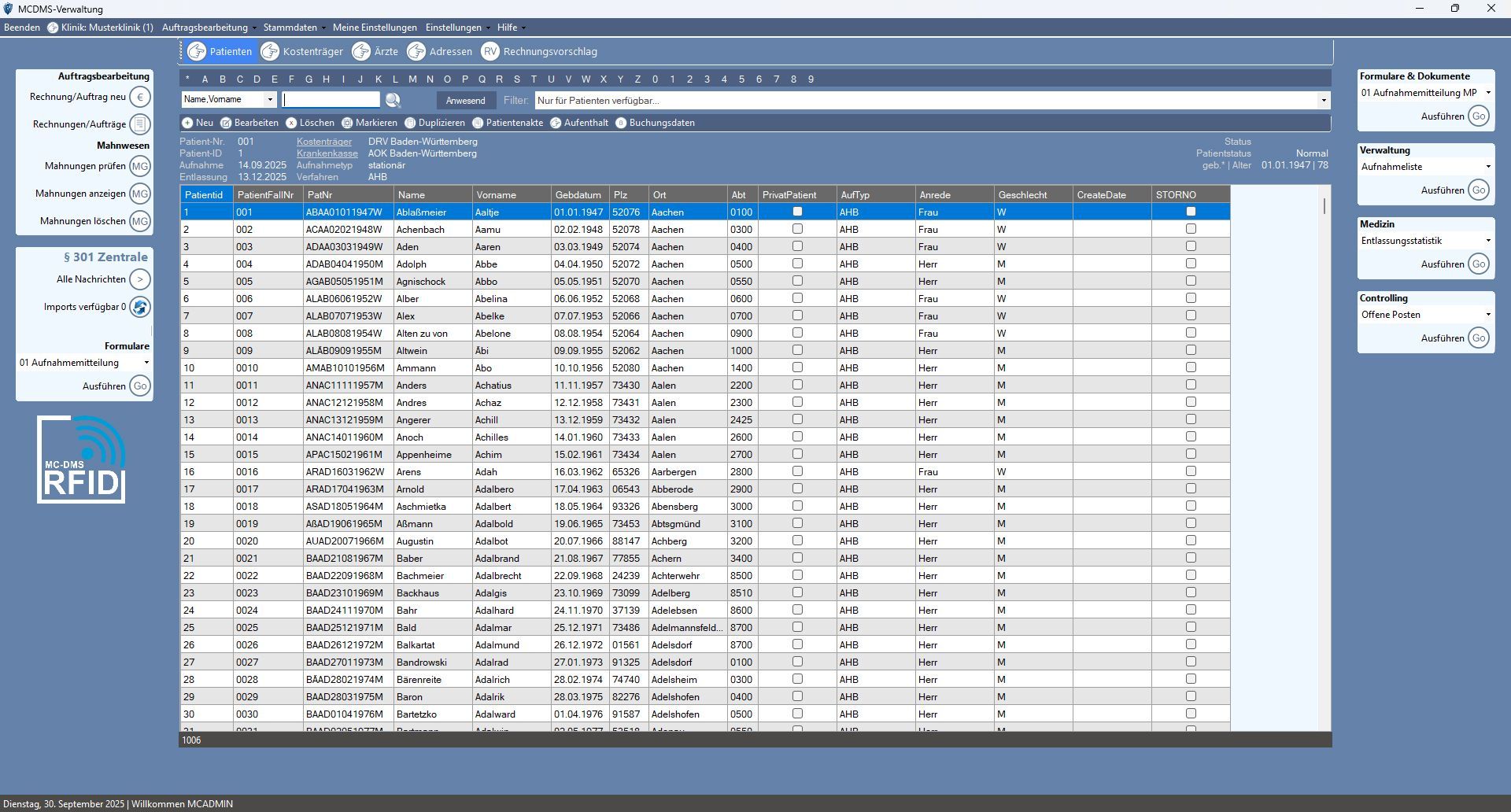Toggle PrivatPatient checkbox for Achenbach
The image size is (1511, 812).
click(797, 229)
